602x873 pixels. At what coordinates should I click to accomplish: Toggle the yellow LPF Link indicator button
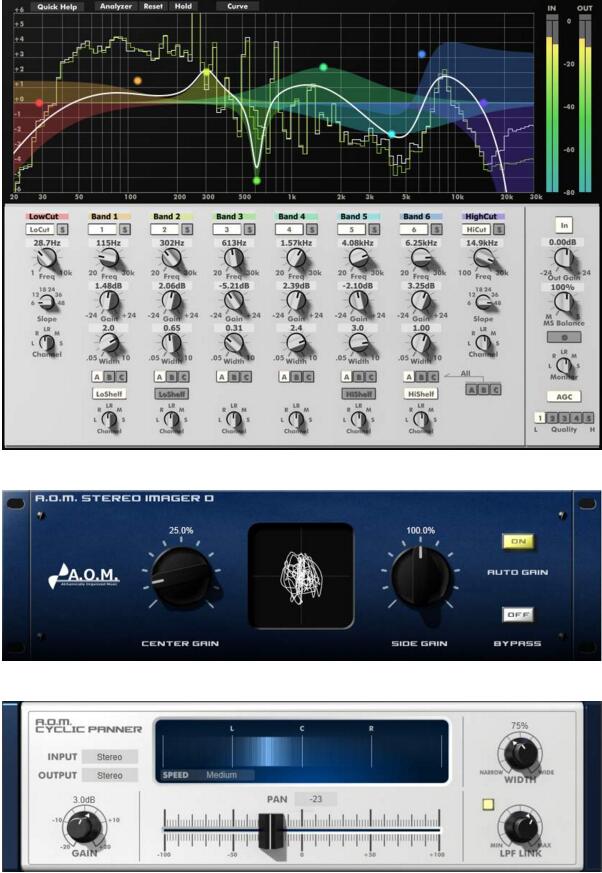pyautogui.click(x=488, y=805)
